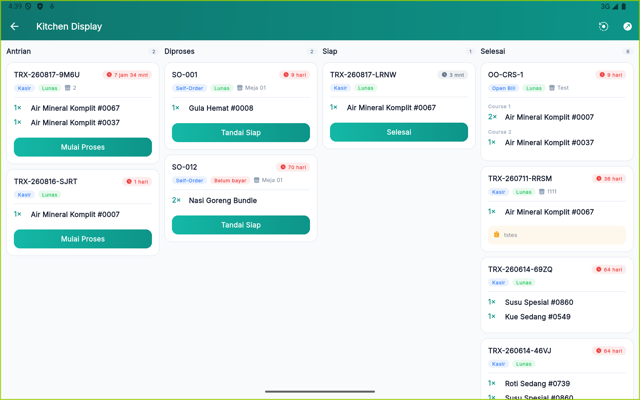Start processing order TRX-260816-SJRT with Mulai Proses
This screenshot has height=400, width=640.
(83, 239)
